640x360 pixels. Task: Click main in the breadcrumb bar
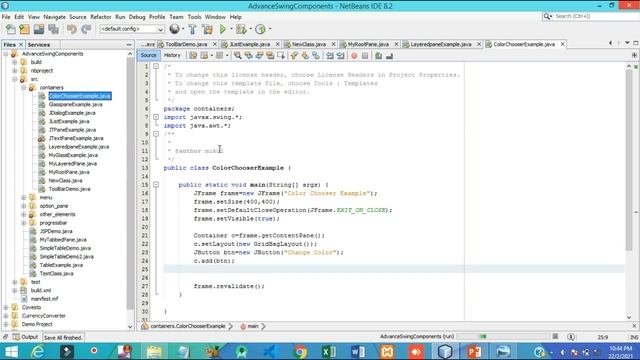pyautogui.click(x=253, y=326)
